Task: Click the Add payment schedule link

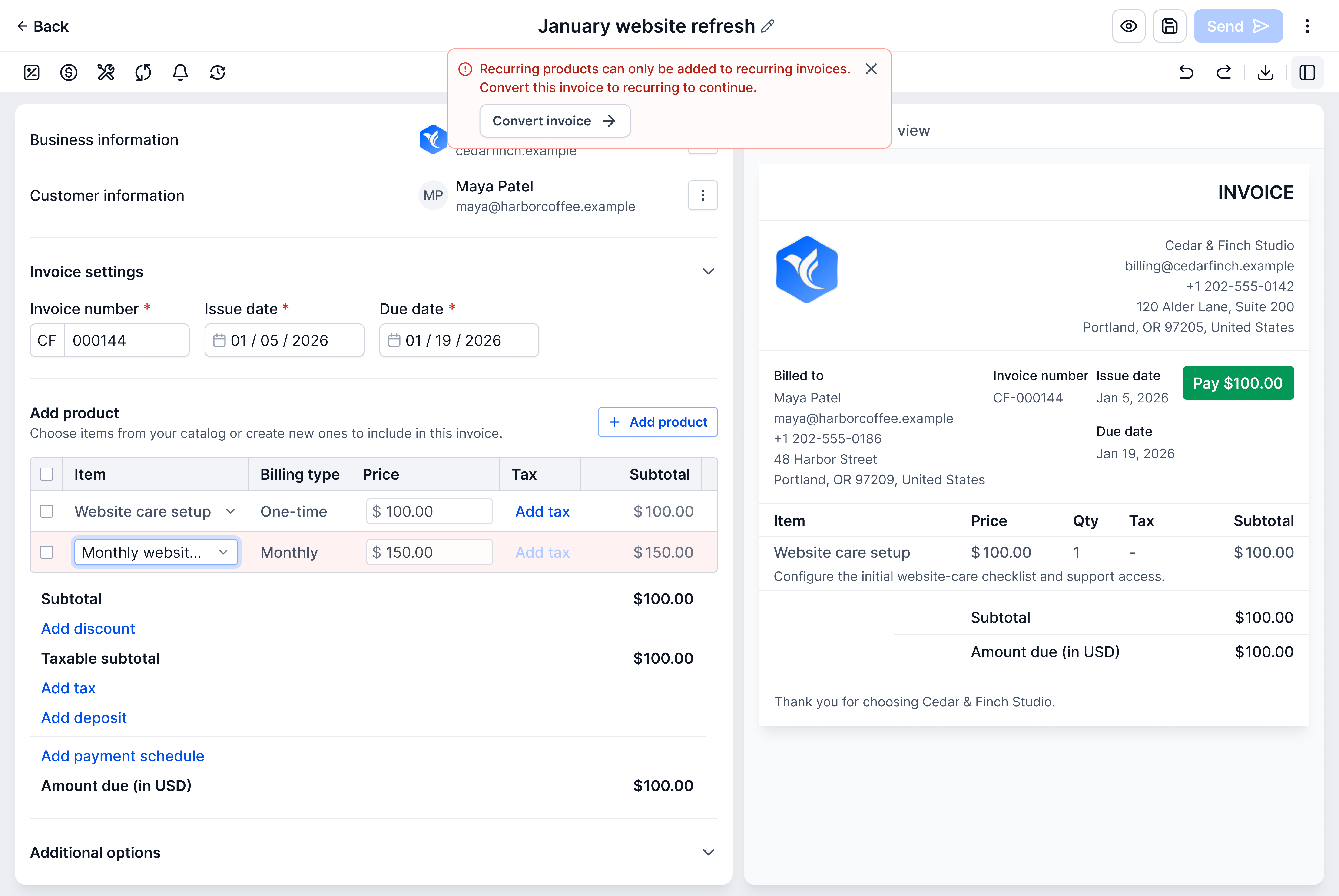Action: point(122,756)
